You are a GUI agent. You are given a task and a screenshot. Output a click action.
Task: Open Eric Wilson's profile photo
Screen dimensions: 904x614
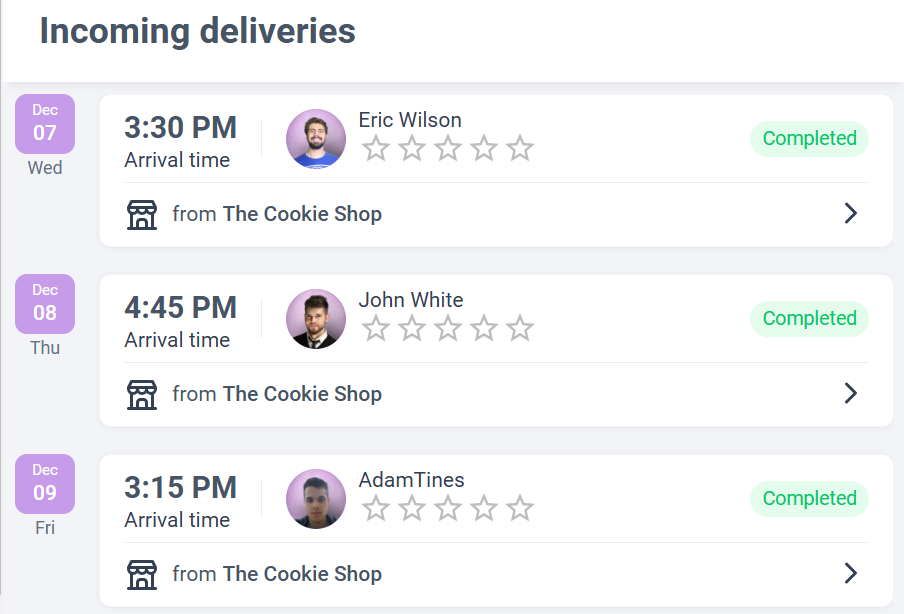point(316,139)
